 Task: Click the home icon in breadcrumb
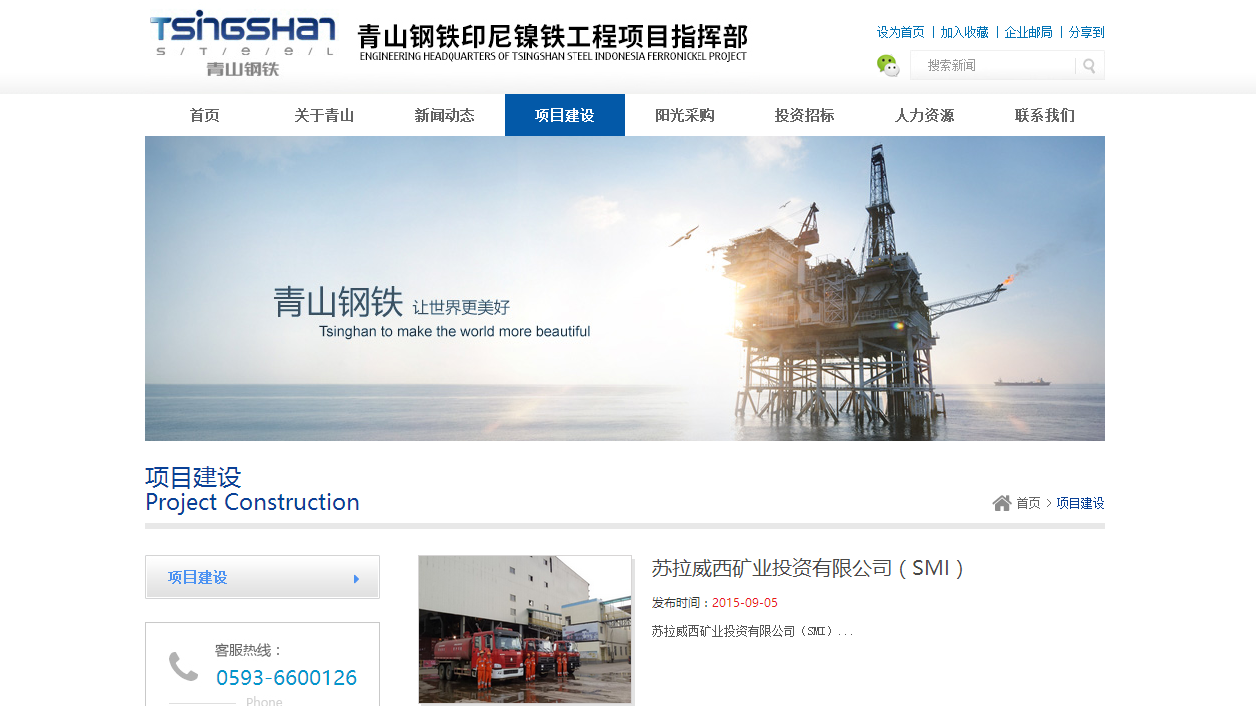[x=1002, y=503]
